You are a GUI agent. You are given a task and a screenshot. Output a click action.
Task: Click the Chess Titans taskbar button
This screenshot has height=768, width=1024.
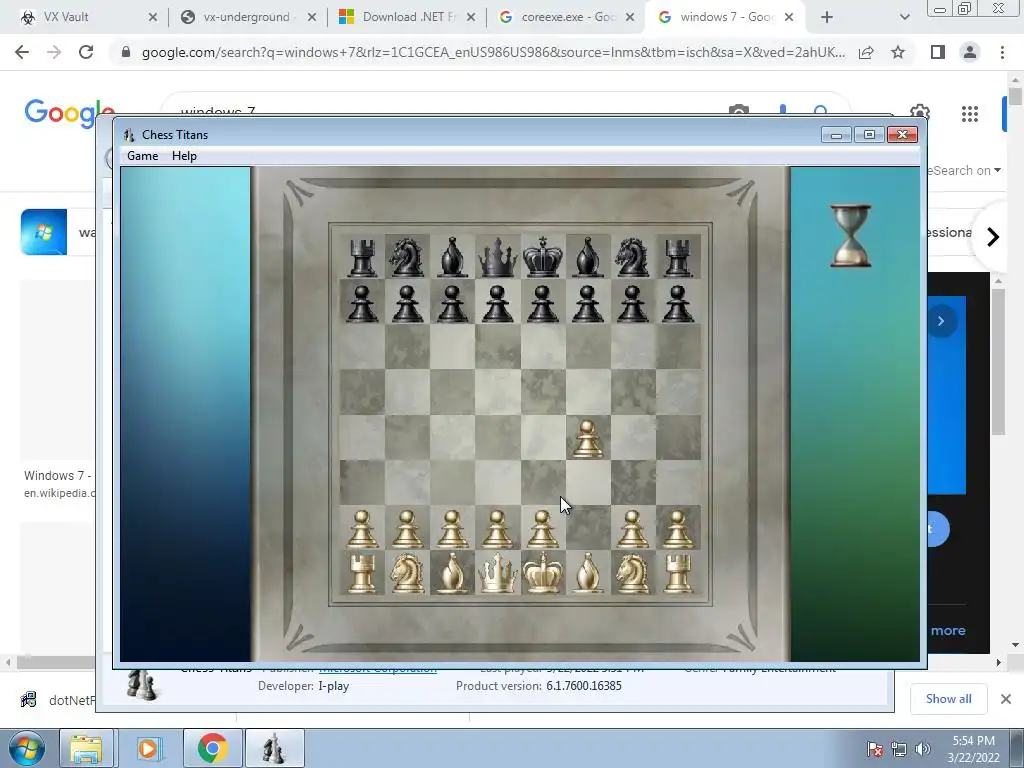click(274, 748)
